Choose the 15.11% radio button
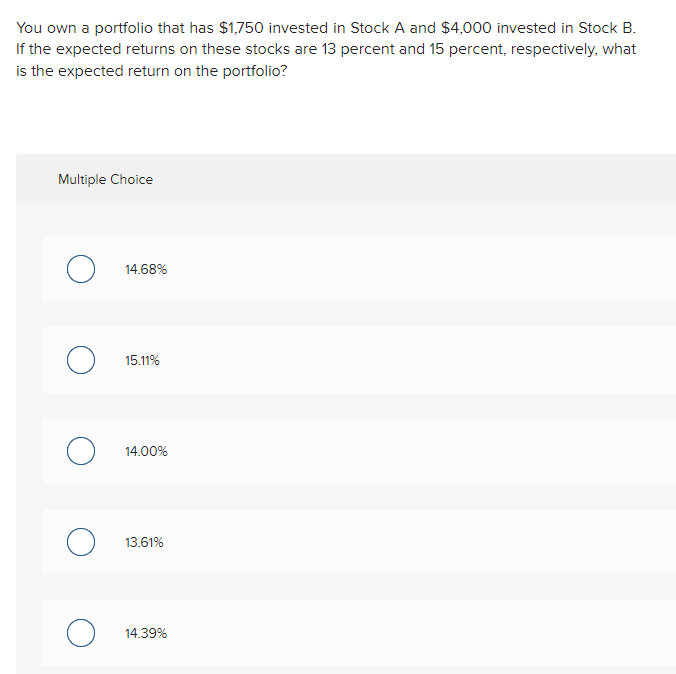 tap(81, 361)
